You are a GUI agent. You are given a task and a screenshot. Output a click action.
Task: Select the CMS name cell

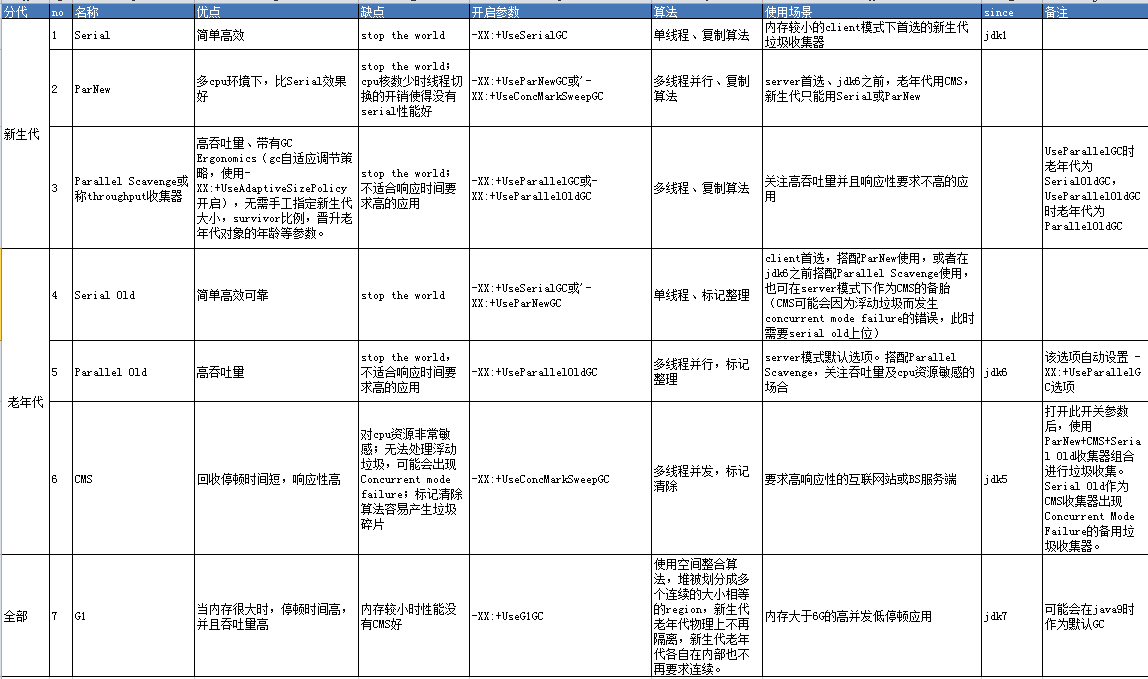[133, 478]
